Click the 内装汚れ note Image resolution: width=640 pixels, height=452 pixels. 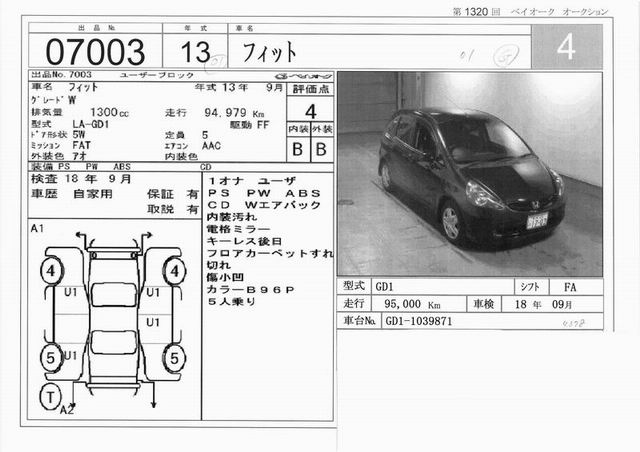pos(231,217)
